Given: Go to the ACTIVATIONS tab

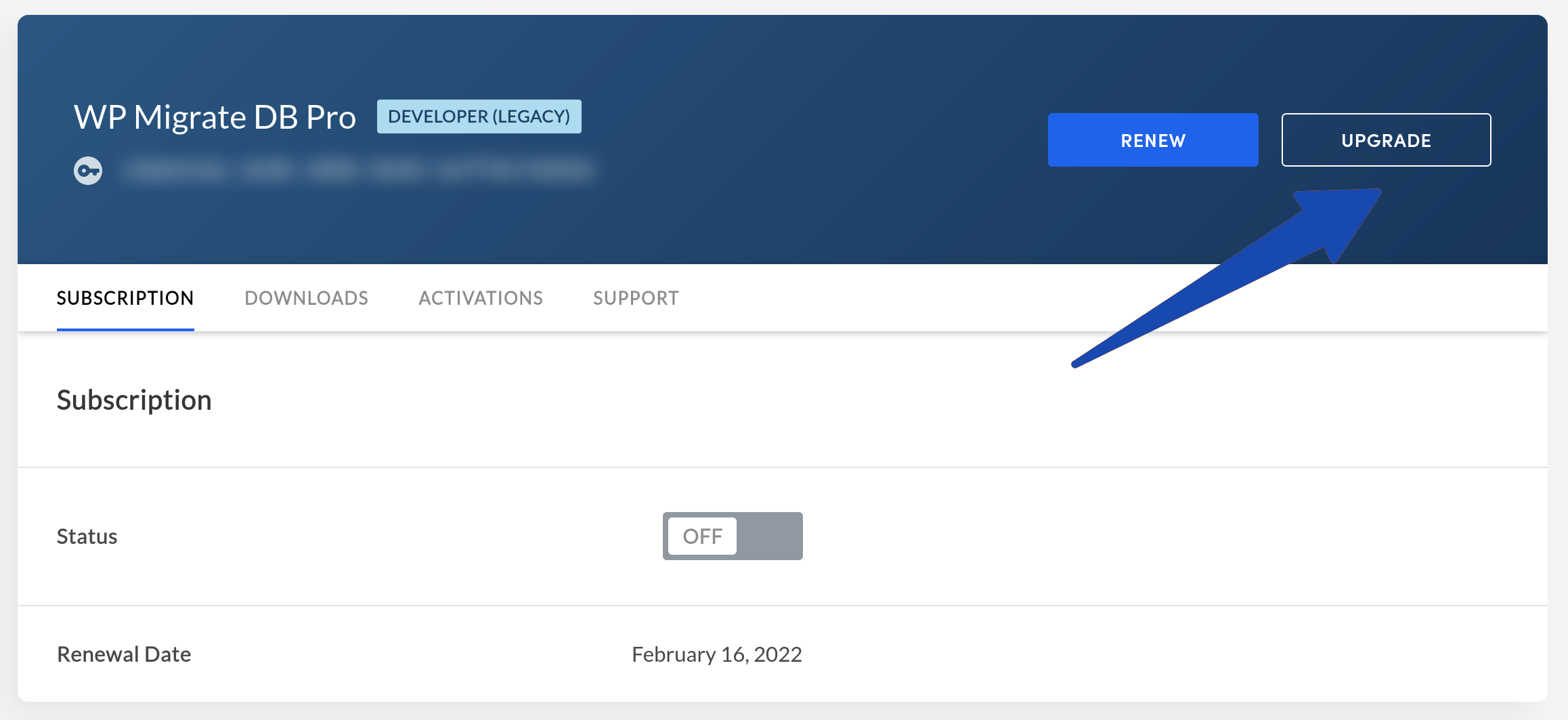Looking at the screenshot, I should coord(481,298).
